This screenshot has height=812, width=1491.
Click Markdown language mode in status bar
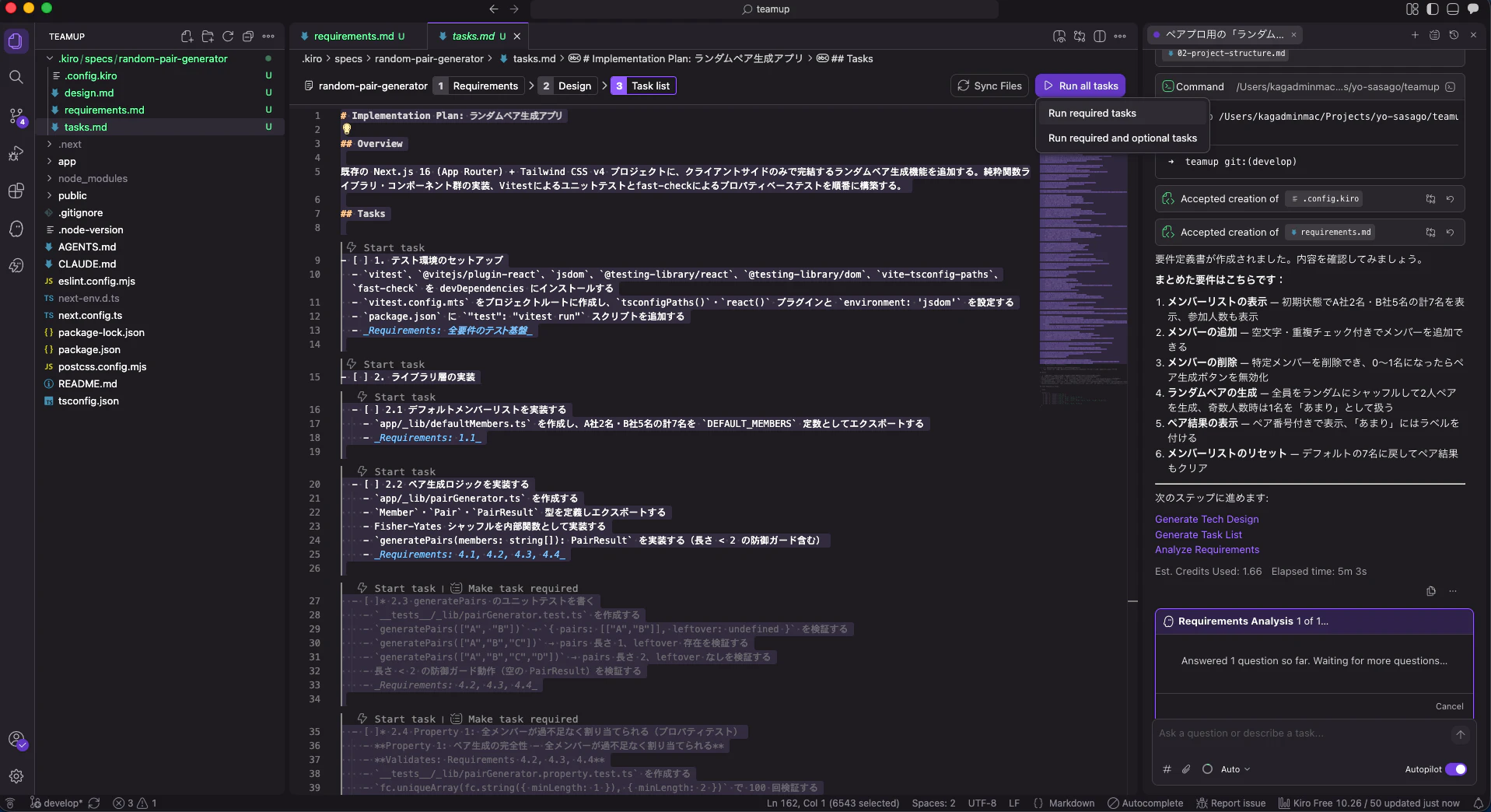click(1071, 803)
